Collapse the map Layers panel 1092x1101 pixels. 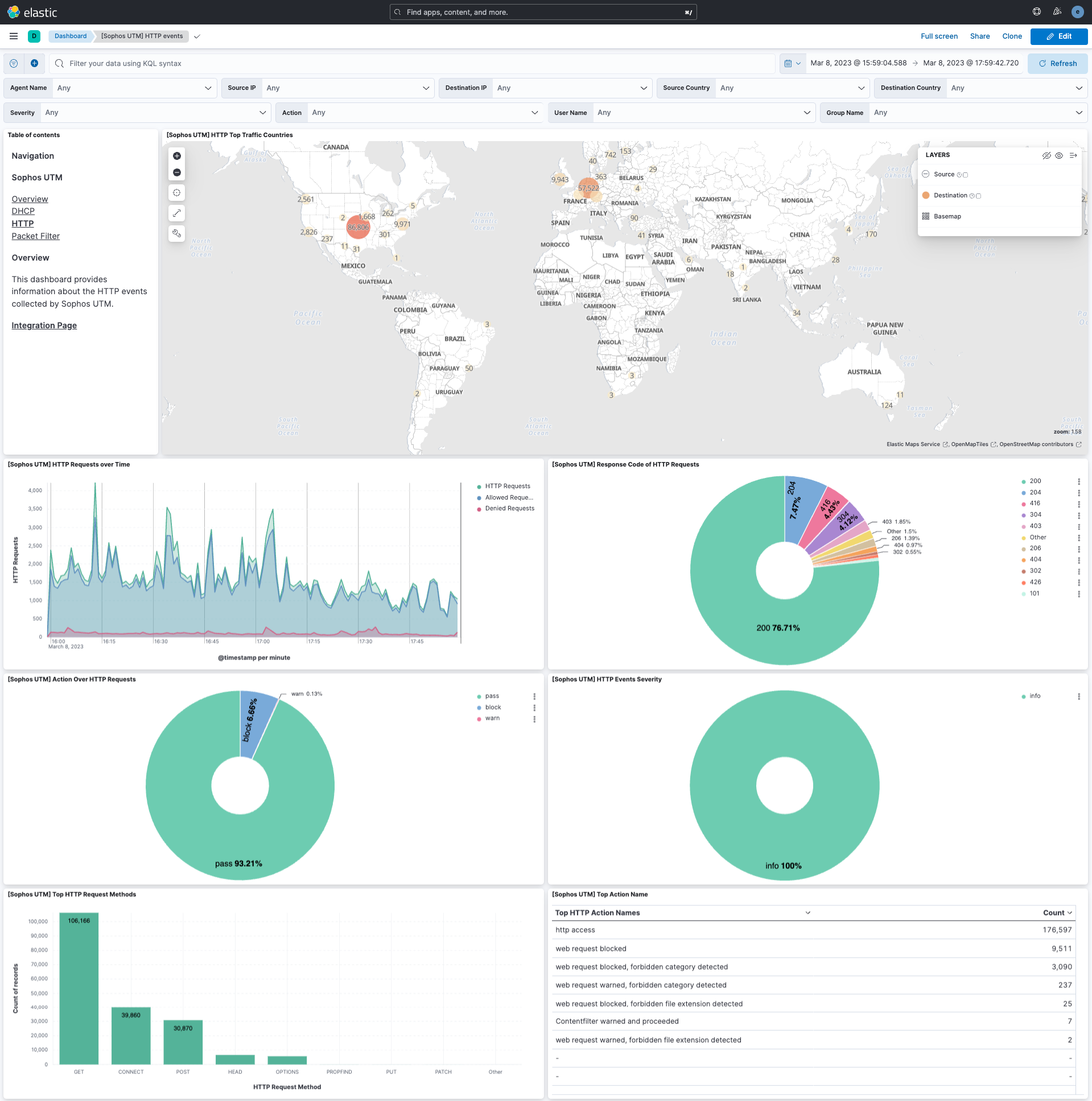[x=1073, y=155]
